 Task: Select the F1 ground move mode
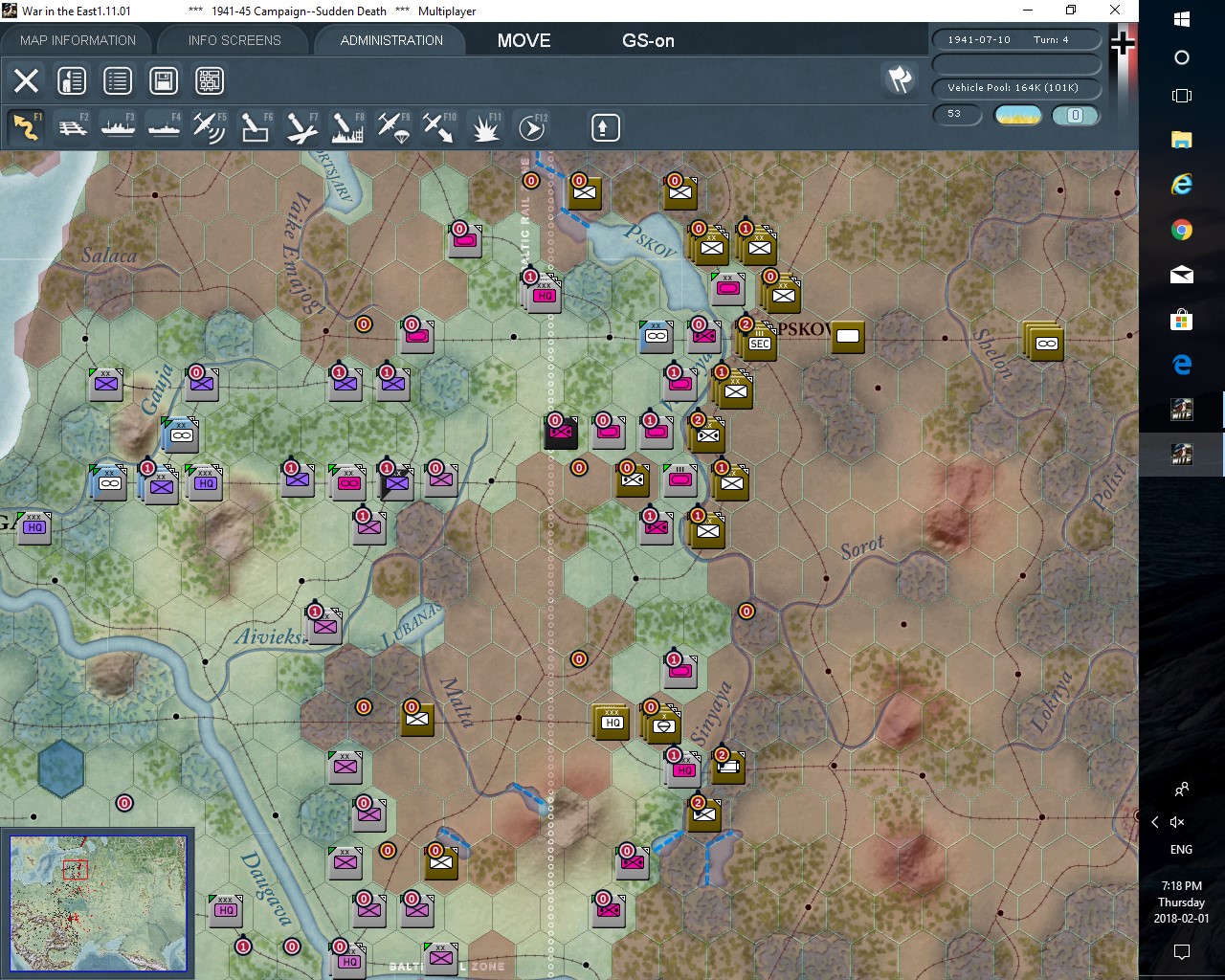click(x=27, y=127)
